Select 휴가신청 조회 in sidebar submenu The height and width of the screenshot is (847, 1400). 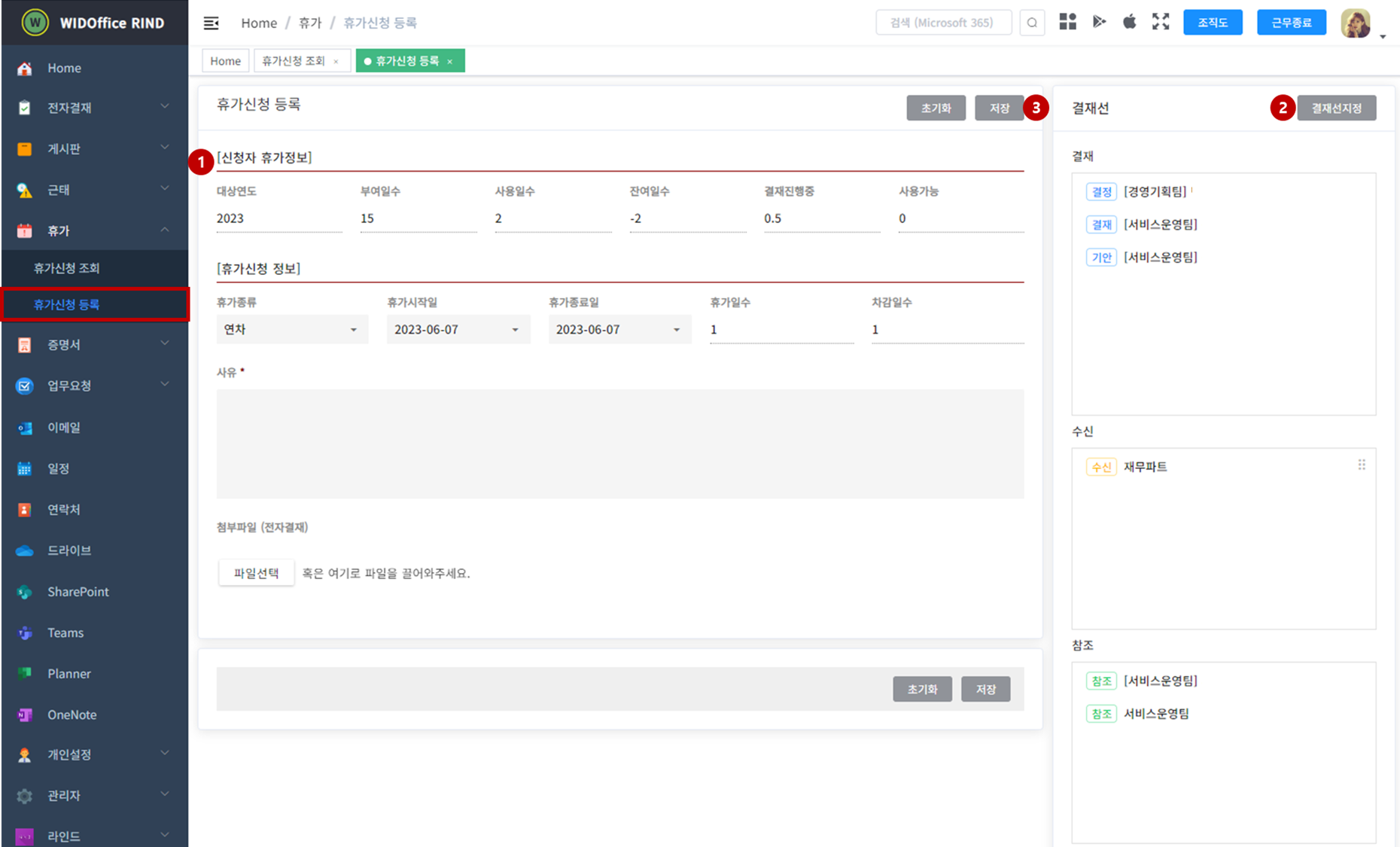point(66,268)
